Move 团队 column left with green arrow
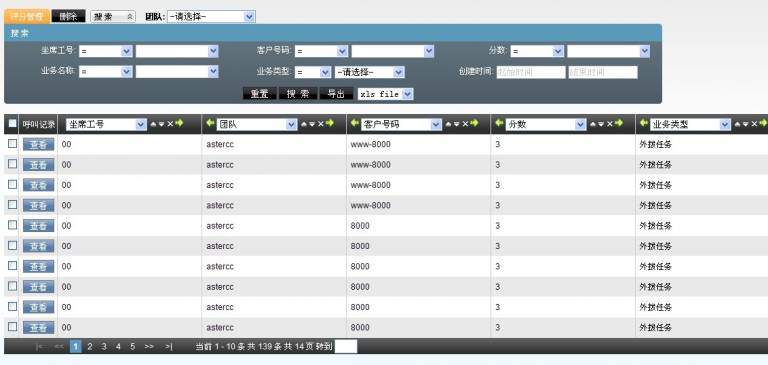Screen dimensions: 768x365 click(x=211, y=123)
